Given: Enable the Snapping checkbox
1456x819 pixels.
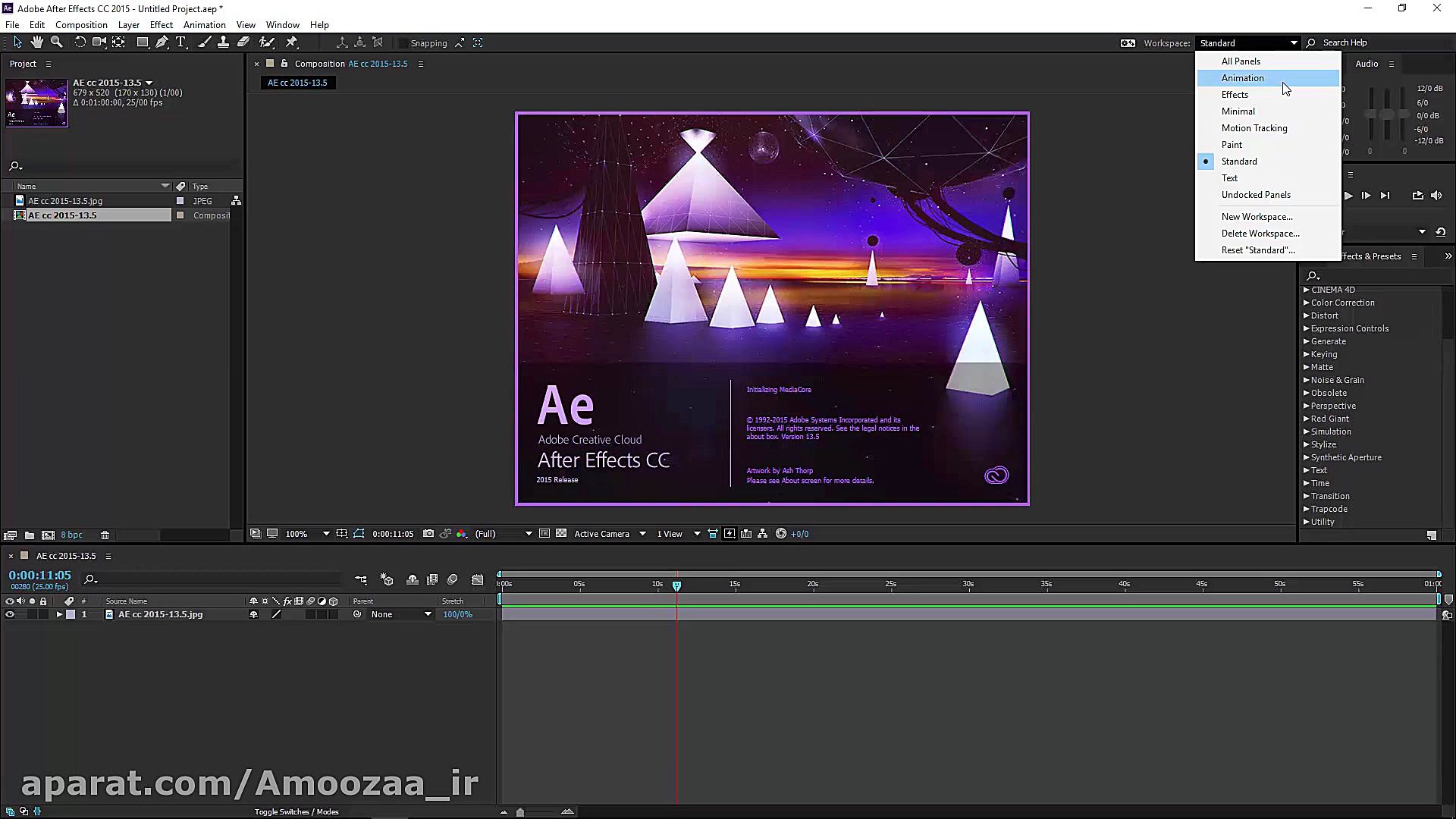Looking at the screenshot, I should pyautogui.click(x=403, y=43).
